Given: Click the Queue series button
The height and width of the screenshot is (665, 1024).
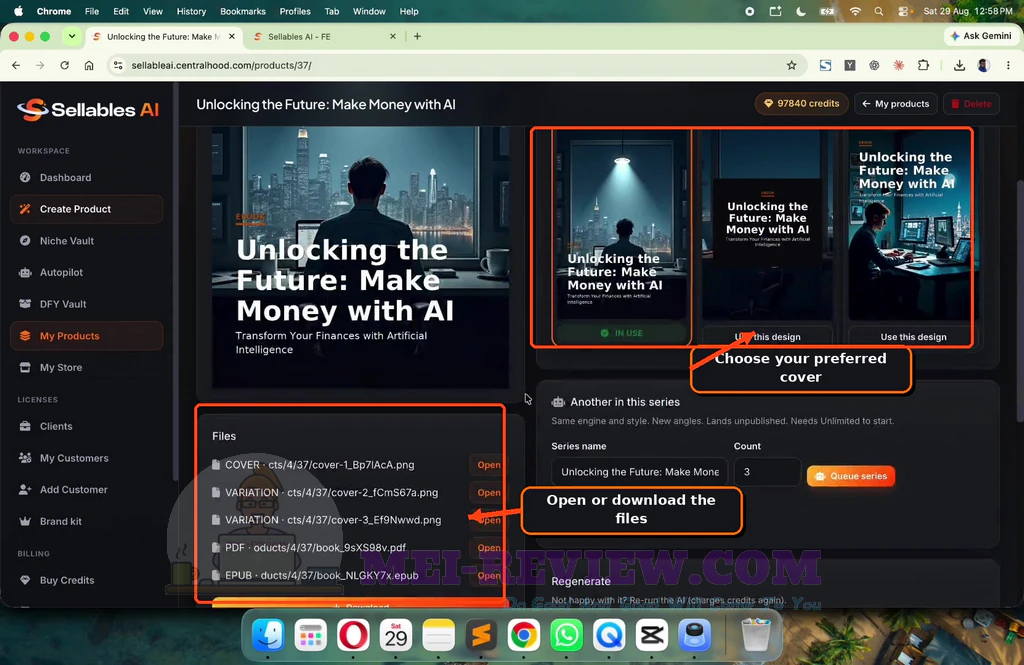Looking at the screenshot, I should click(x=851, y=476).
